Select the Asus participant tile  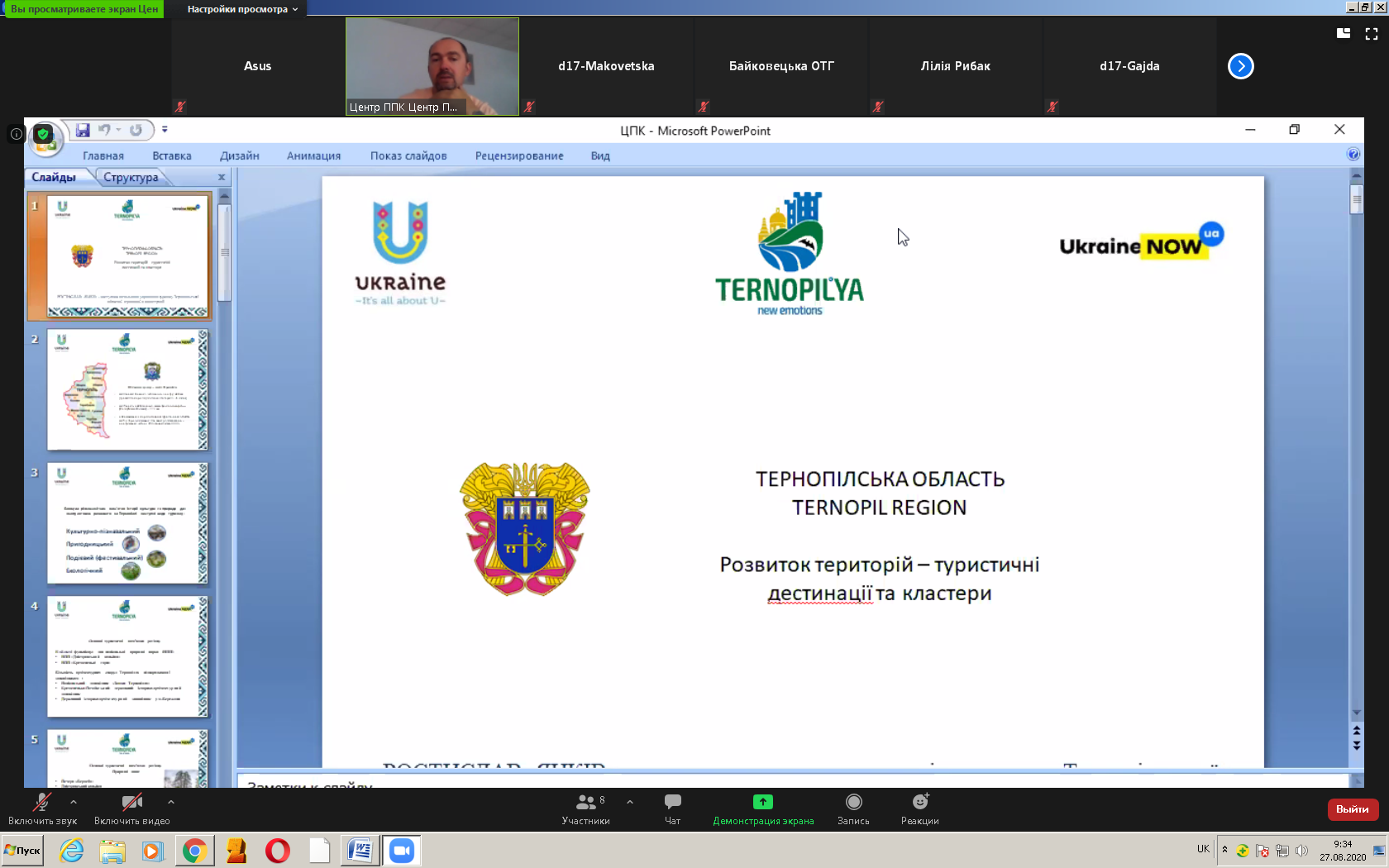point(257,66)
